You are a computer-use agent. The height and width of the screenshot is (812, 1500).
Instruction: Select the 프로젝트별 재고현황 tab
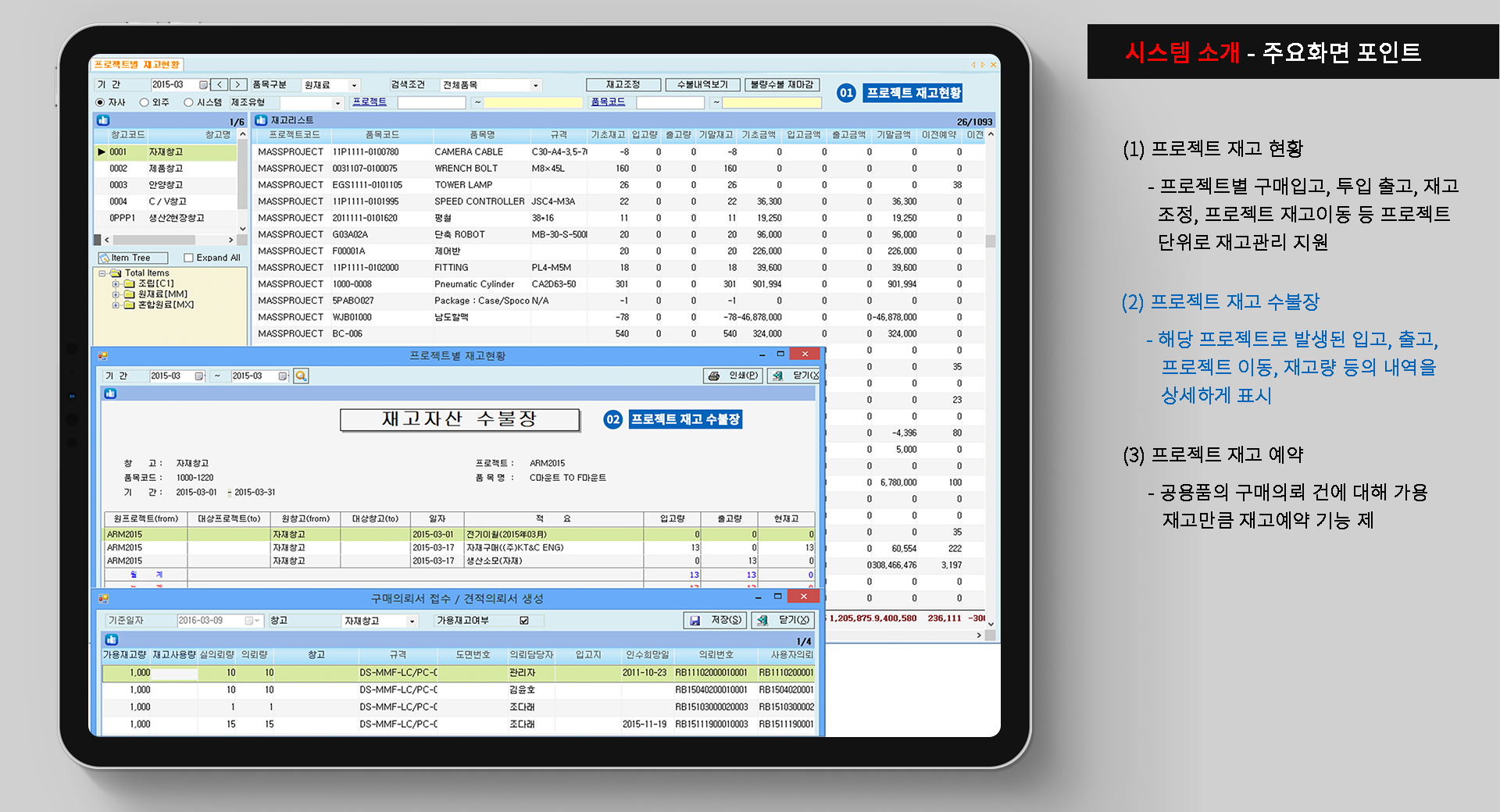(137, 65)
